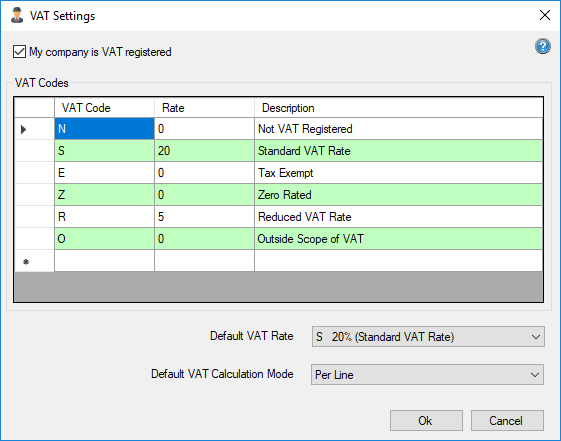The height and width of the screenshot is (441, 561).
Task: Toggle My company is VAT registered checkbox
Action: [19, 52]
